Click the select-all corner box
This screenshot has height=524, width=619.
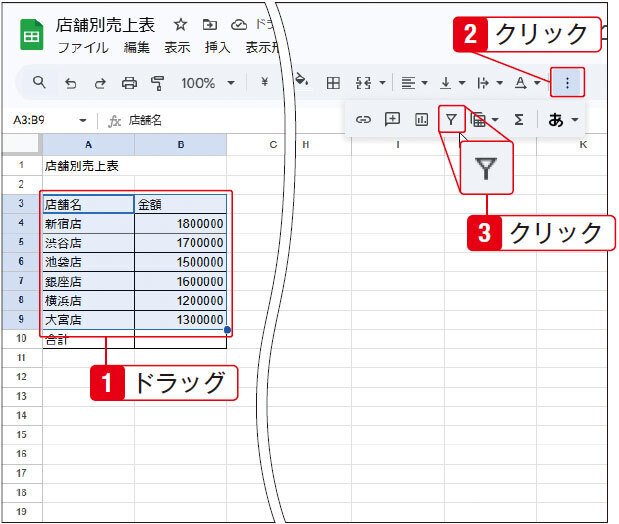(21, 145)
